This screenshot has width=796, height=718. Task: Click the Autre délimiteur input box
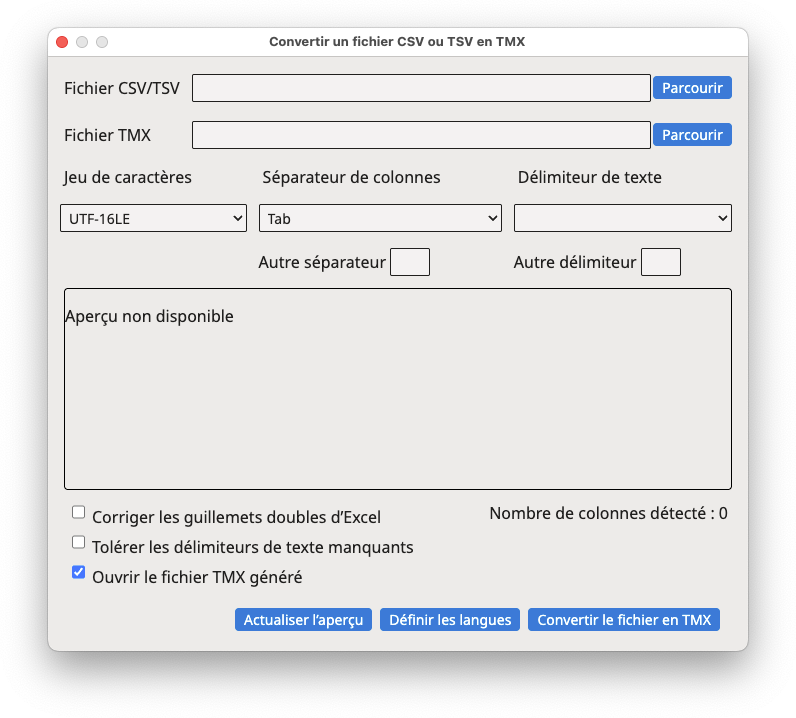click(x=660, y=262)
